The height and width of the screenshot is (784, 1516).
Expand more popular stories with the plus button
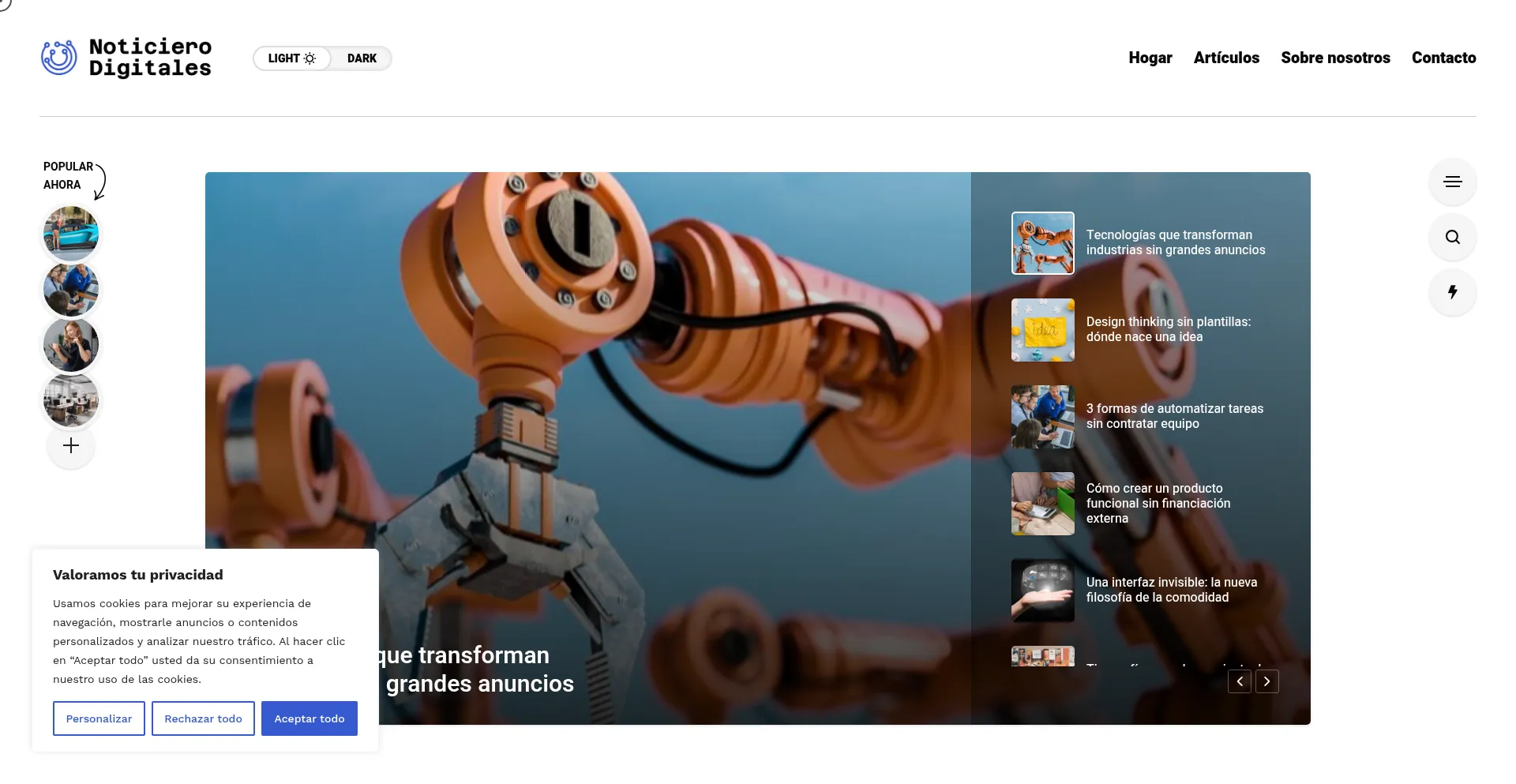pos(71,445)
